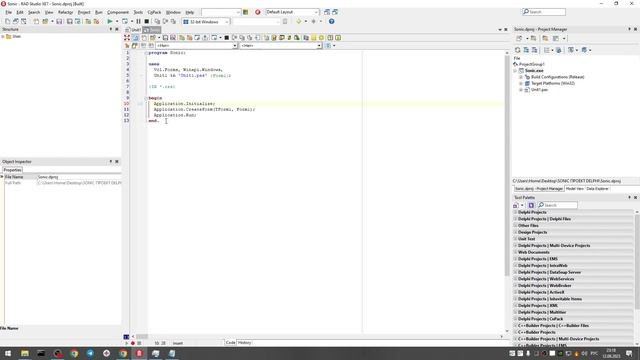Open the right method navigation combo box
Image resolution: width=640 pixels, height=360 pixels.
click(x=281, y=46)
